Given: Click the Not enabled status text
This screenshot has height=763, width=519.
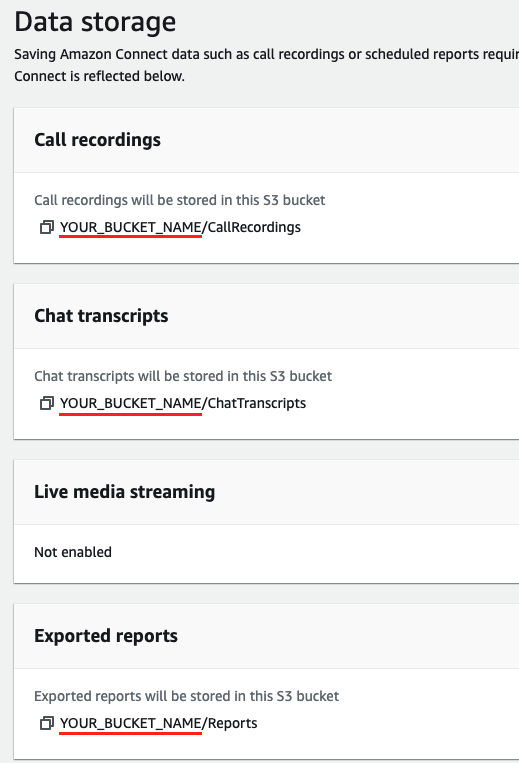Looking at the screenshot, I should pos(73,552).
